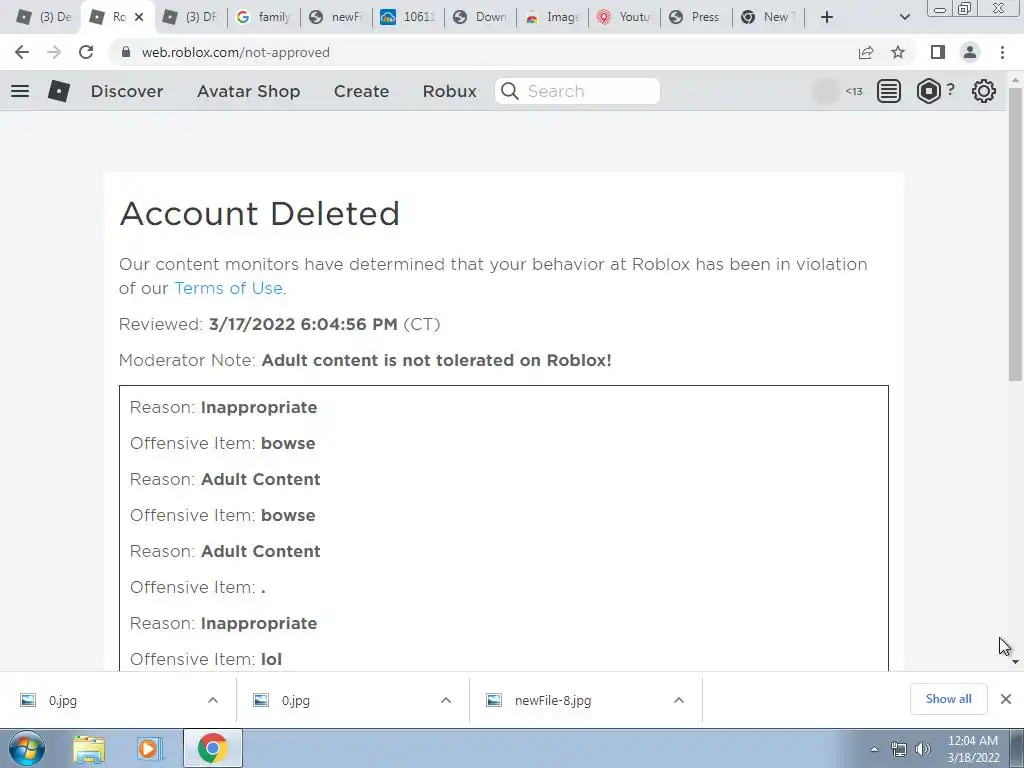This screenshot has height=768, width=1024.
Task: Close the downloads bar
Action: [1006, 699]
